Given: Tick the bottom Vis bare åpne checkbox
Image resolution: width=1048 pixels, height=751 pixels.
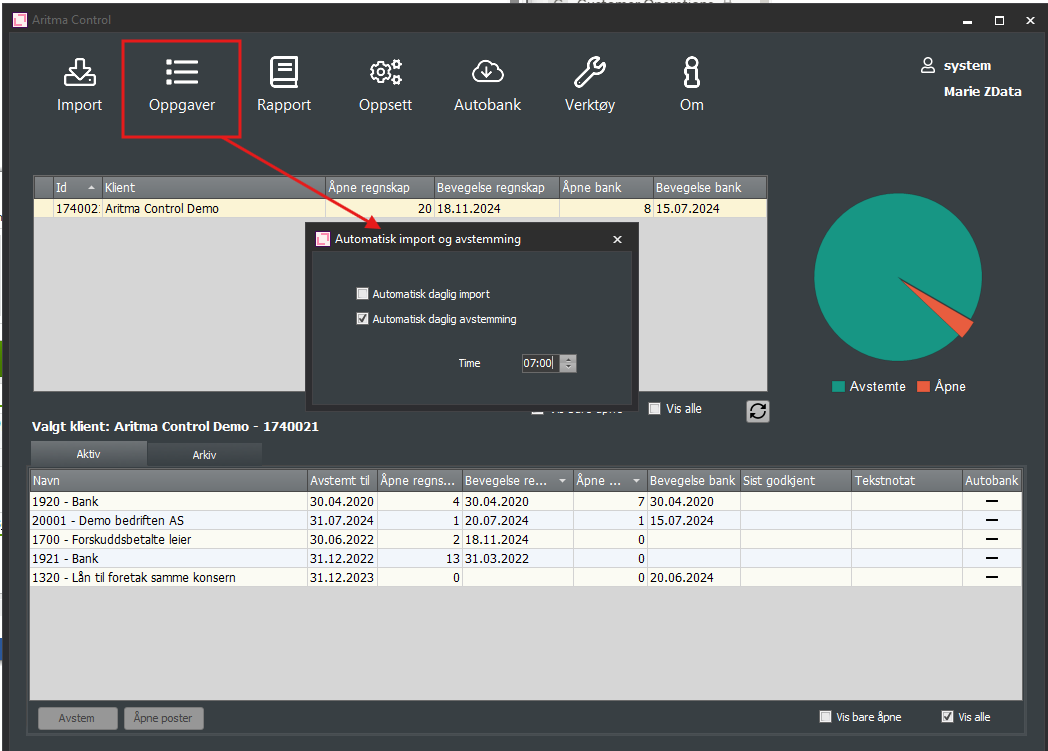Looking at the screenshot, I should [825, 716].
